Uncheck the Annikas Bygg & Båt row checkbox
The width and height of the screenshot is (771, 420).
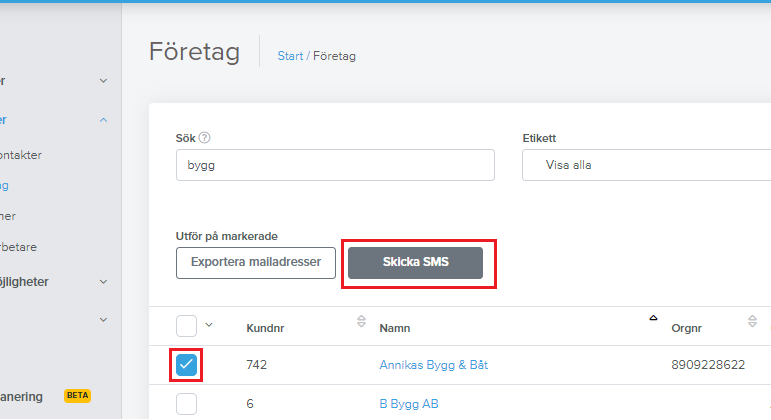point(186,365)
